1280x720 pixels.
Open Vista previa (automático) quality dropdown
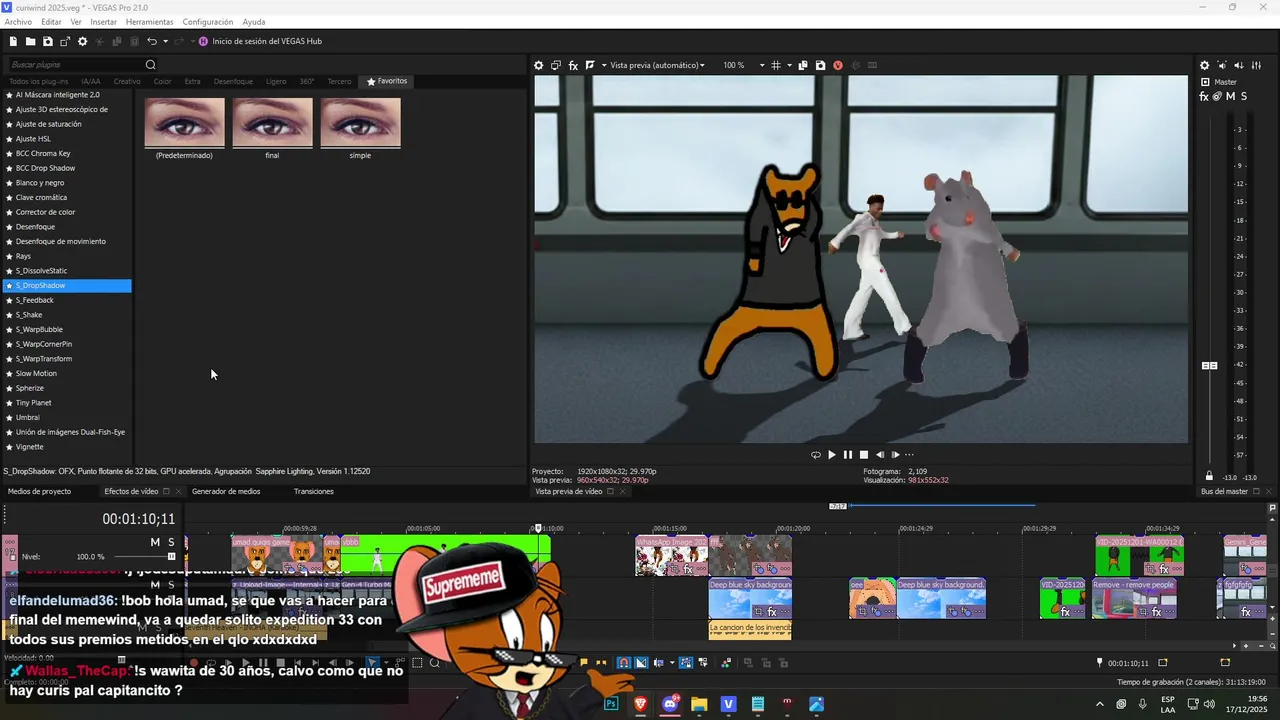[657, 65]
